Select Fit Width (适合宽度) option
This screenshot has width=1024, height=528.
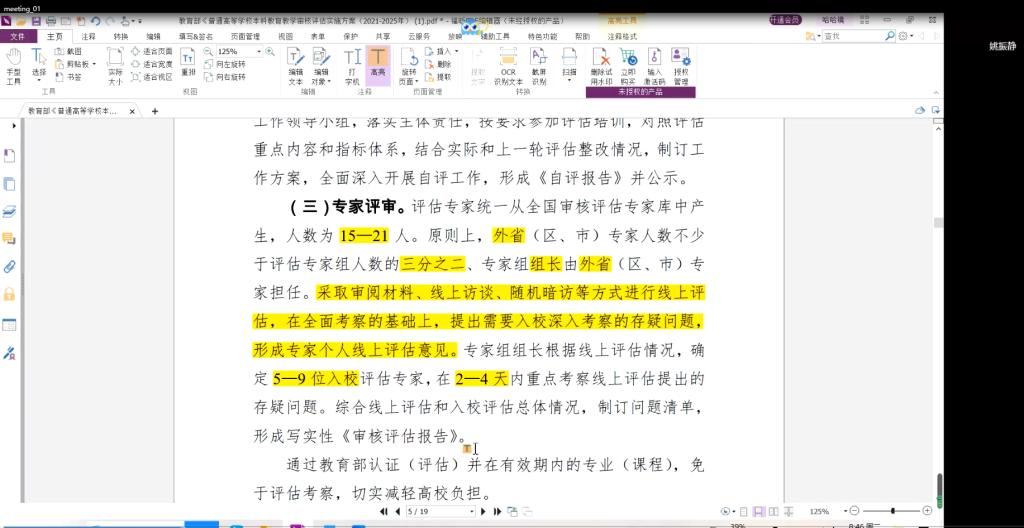tap(151, 64)
